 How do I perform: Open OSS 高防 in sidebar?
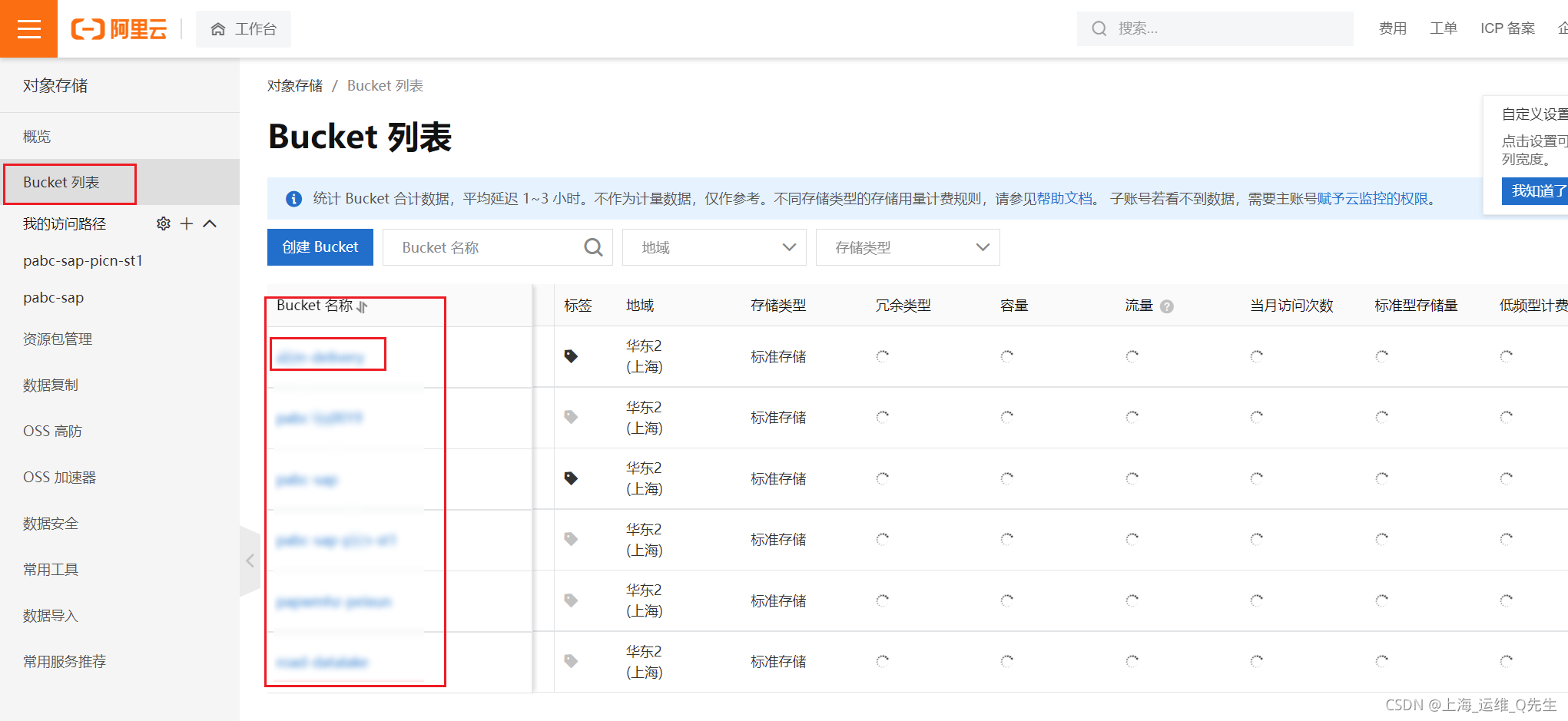pyautogui.click(x=52, y=432)
